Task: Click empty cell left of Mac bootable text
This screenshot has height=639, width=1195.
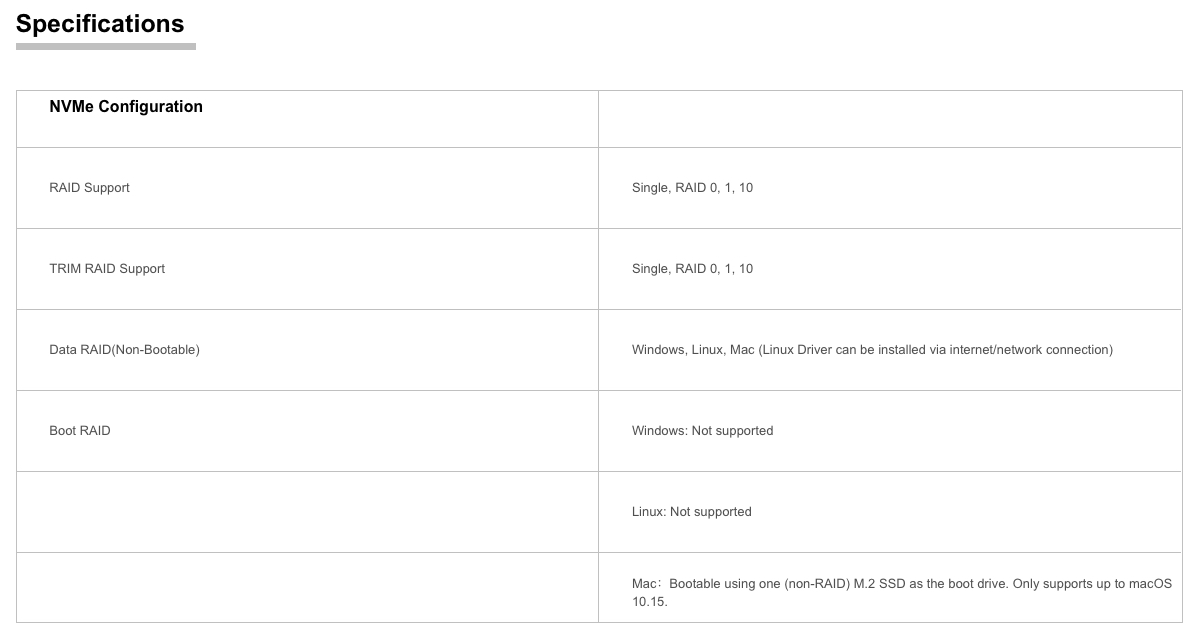Action: (x=307, y=587)
